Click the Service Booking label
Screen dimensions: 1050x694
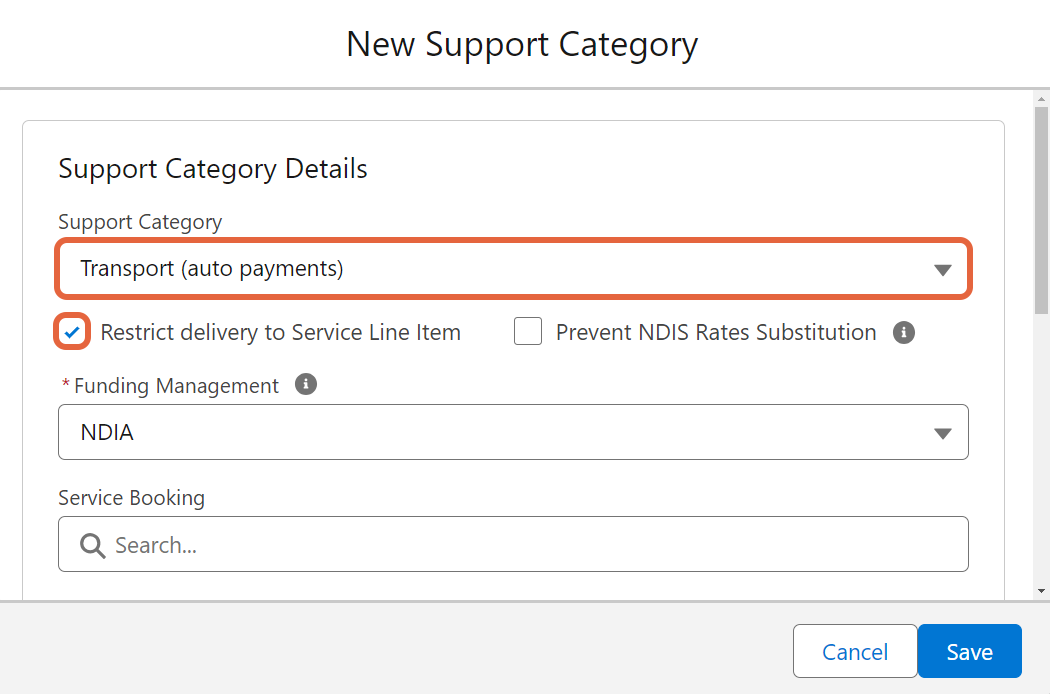131,498
